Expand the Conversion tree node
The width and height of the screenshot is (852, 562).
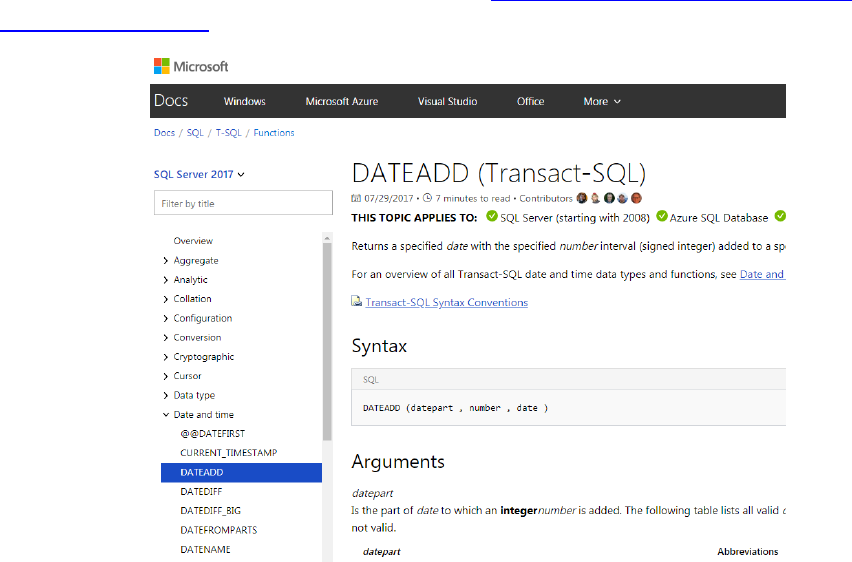coord(166,338)
